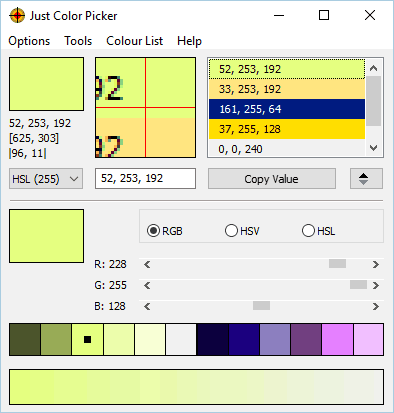Open the HSL (255) format dropdown
This screenshot has height=413, width=394.
tap(46, 179)
